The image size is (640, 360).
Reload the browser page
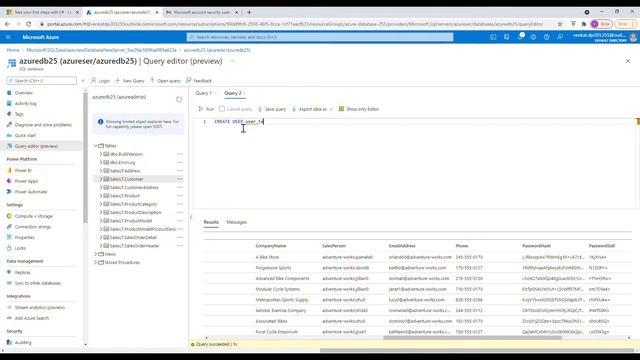click(x=29, y=24)
